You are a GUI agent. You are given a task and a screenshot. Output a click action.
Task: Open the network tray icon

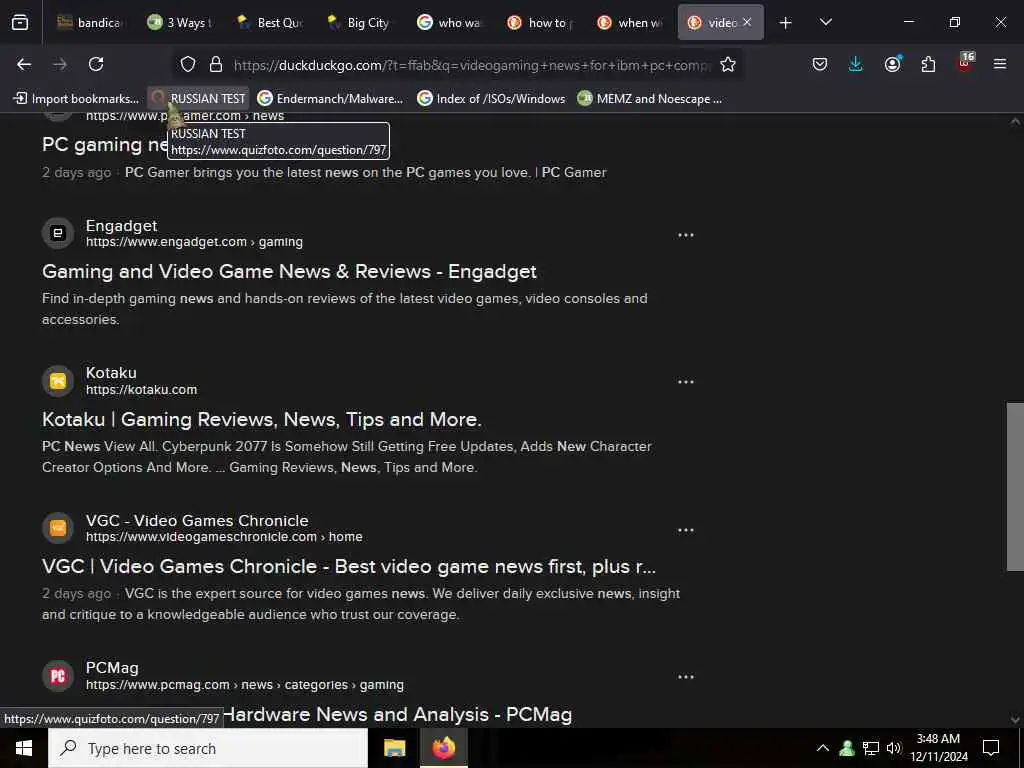[871, 748]
